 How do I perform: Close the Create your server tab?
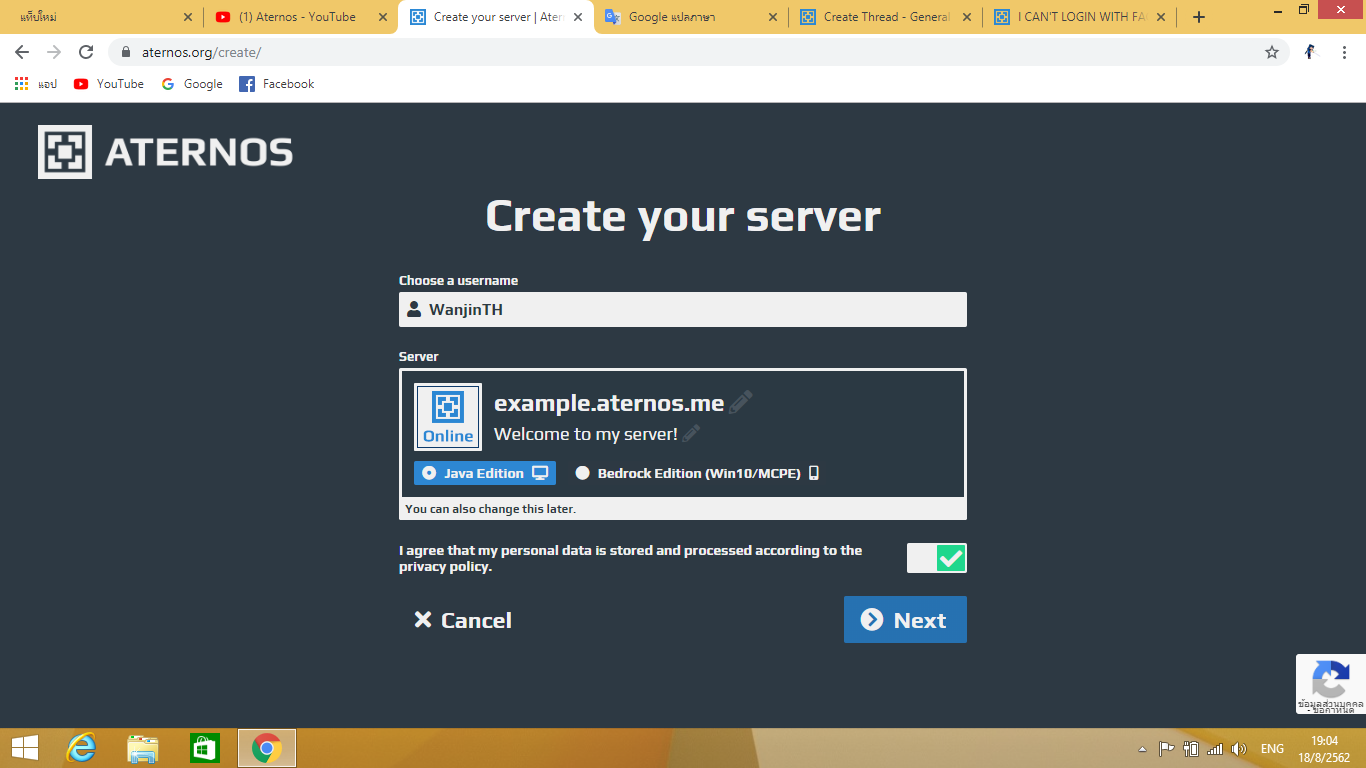(x=578, y=17)
